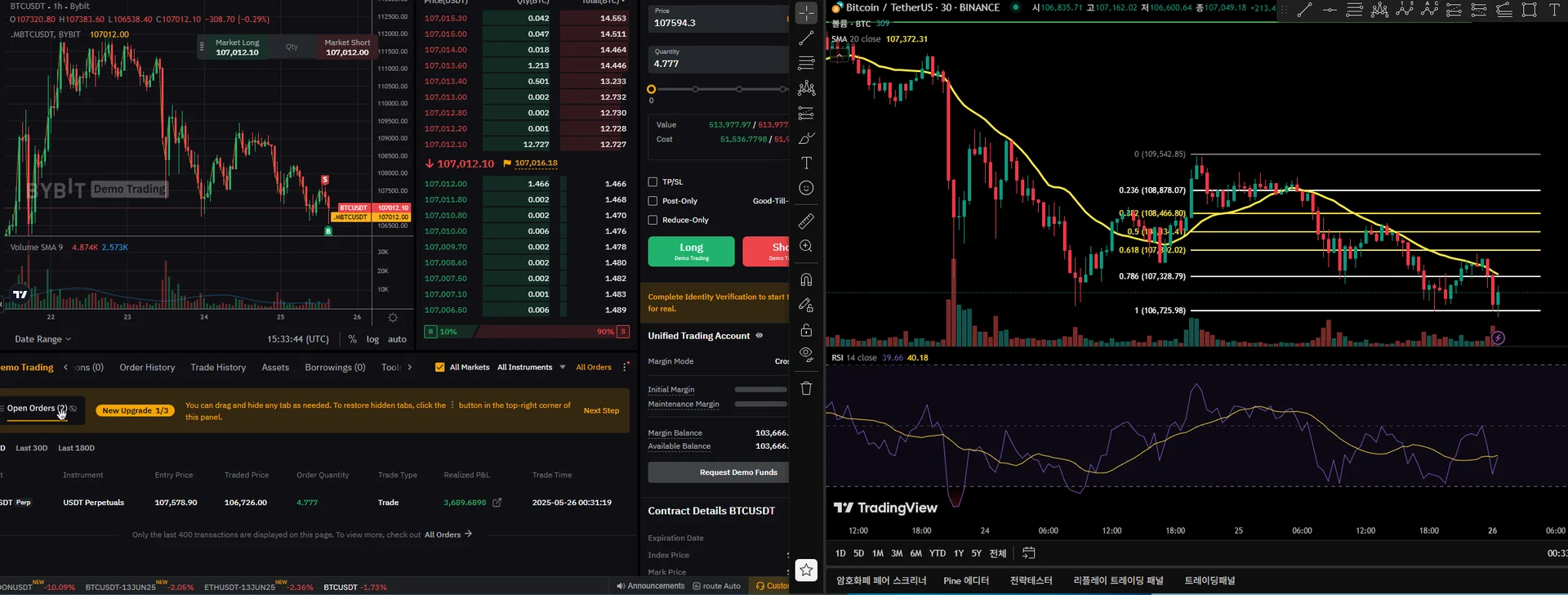Open the realized P&L share icon
The image size is (1568, 595).
point(497,503)
